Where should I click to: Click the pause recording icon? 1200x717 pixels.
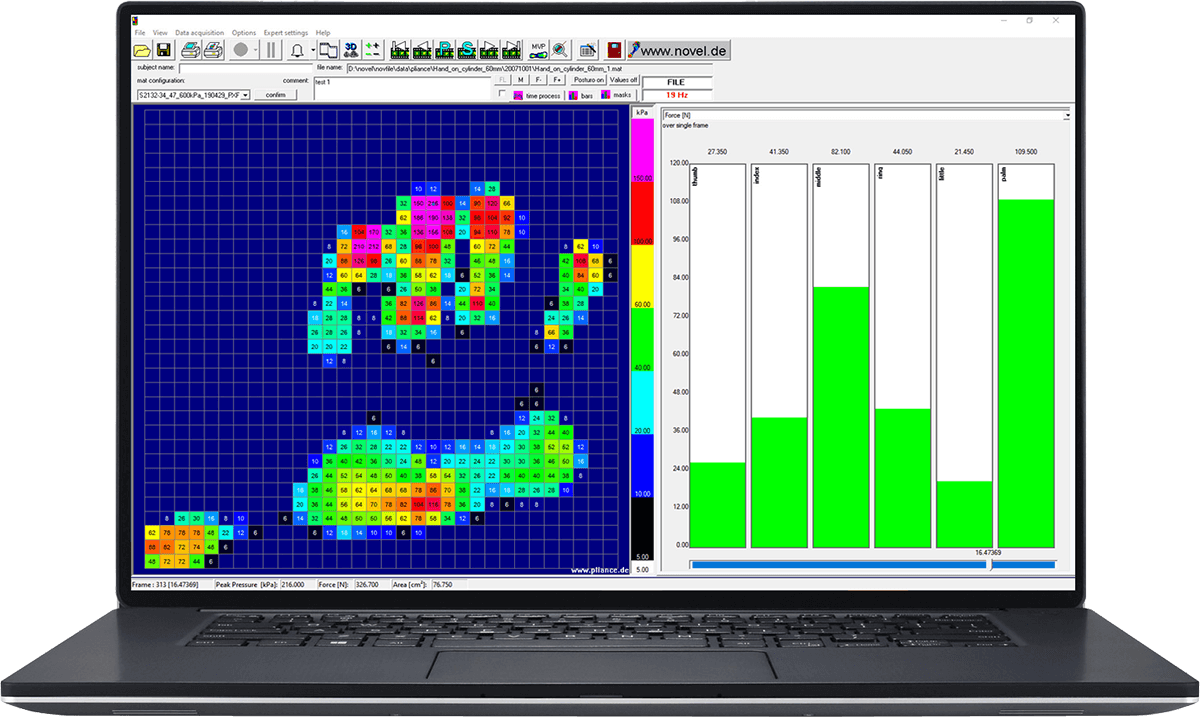271,49
